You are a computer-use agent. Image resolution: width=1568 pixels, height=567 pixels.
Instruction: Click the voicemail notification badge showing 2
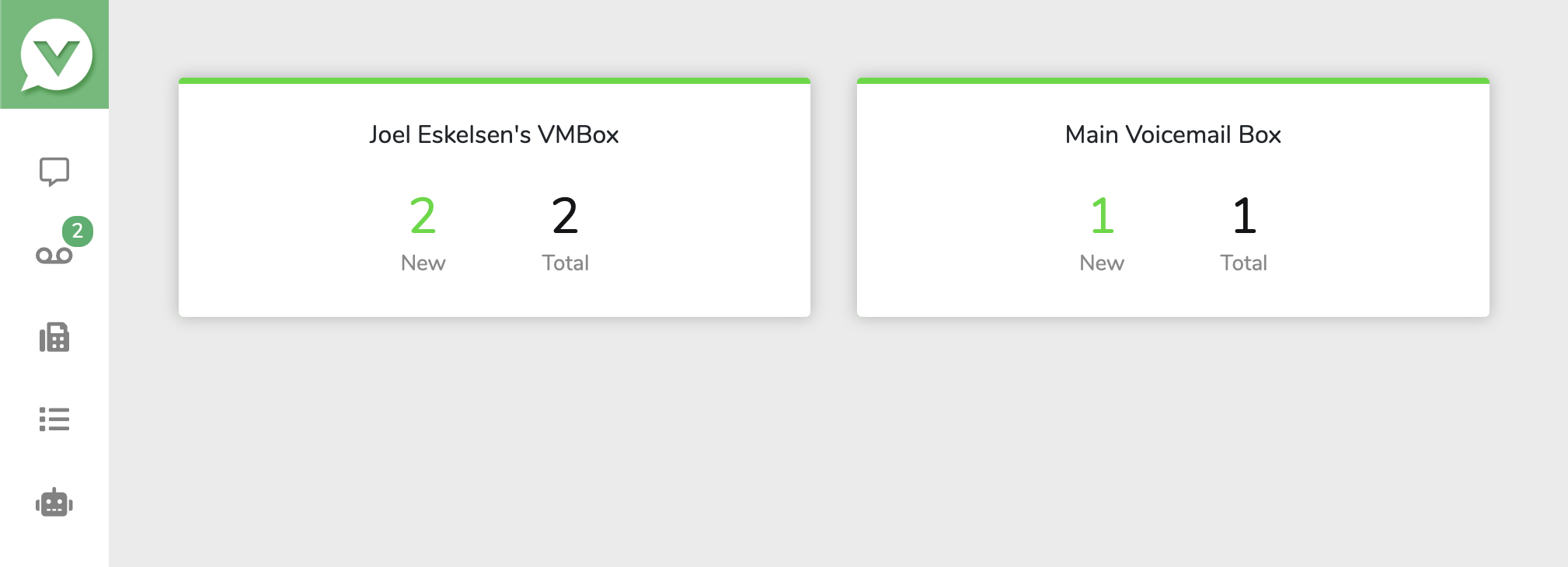[78, 231]
